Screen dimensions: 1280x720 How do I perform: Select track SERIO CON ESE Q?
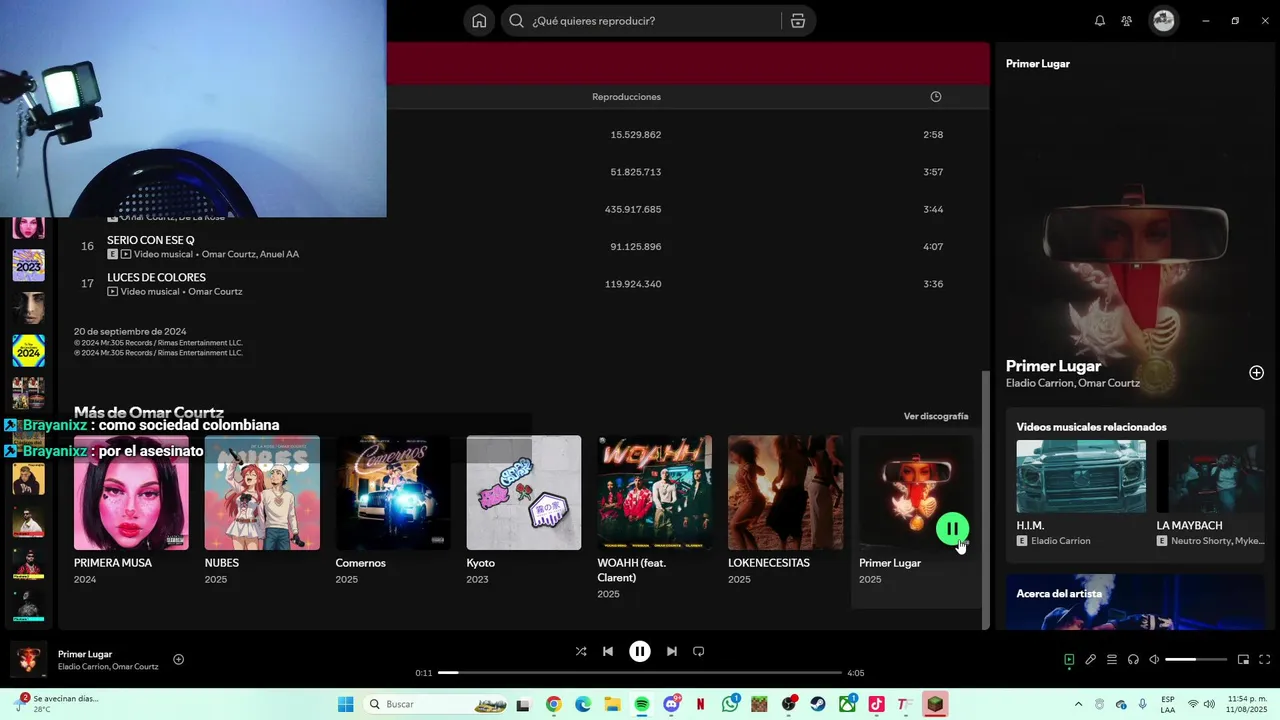pyautogui.click(x=151, y=240)
